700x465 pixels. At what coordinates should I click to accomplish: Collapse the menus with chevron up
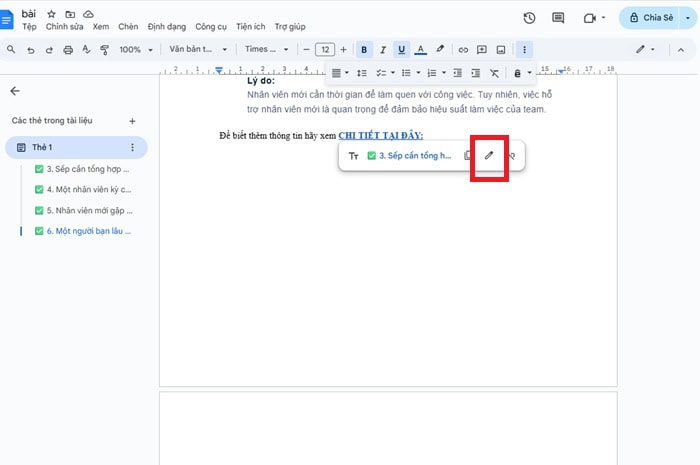(x=681, y=50)
